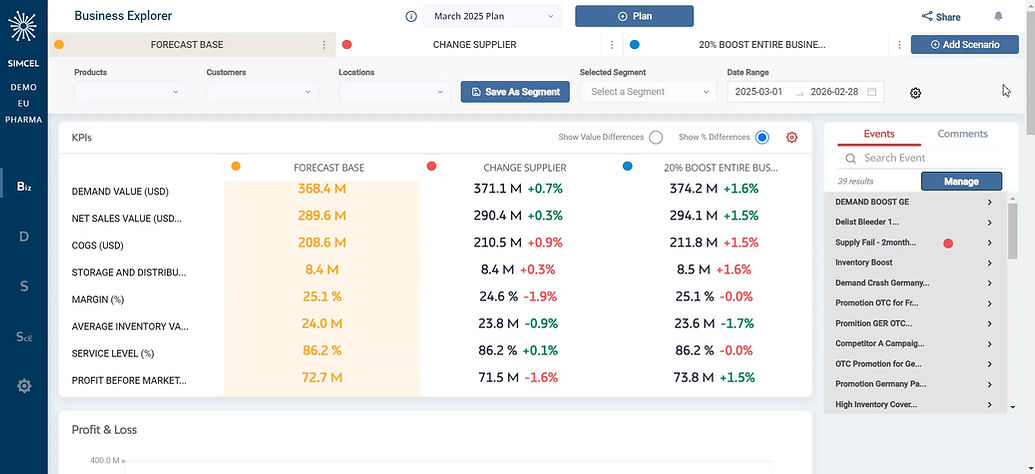The width and height of the screenshot is (1035, 474).
Task: Open filter settings gear next to date range
Action: pyautogui.click(x=915, y=93)
